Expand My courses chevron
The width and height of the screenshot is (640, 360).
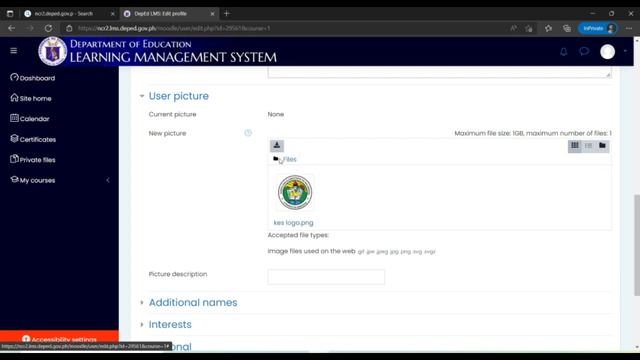pyautogui.click(x=108, y=180)
